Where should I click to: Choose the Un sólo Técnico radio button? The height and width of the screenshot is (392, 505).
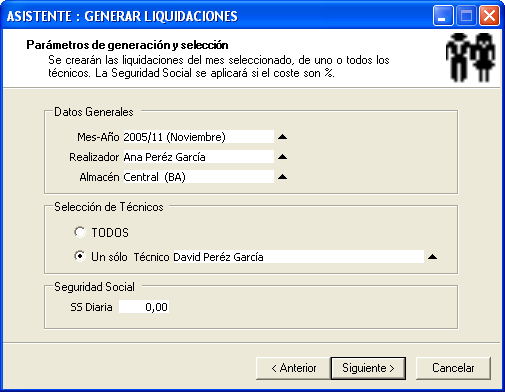(x=80, y=256)
